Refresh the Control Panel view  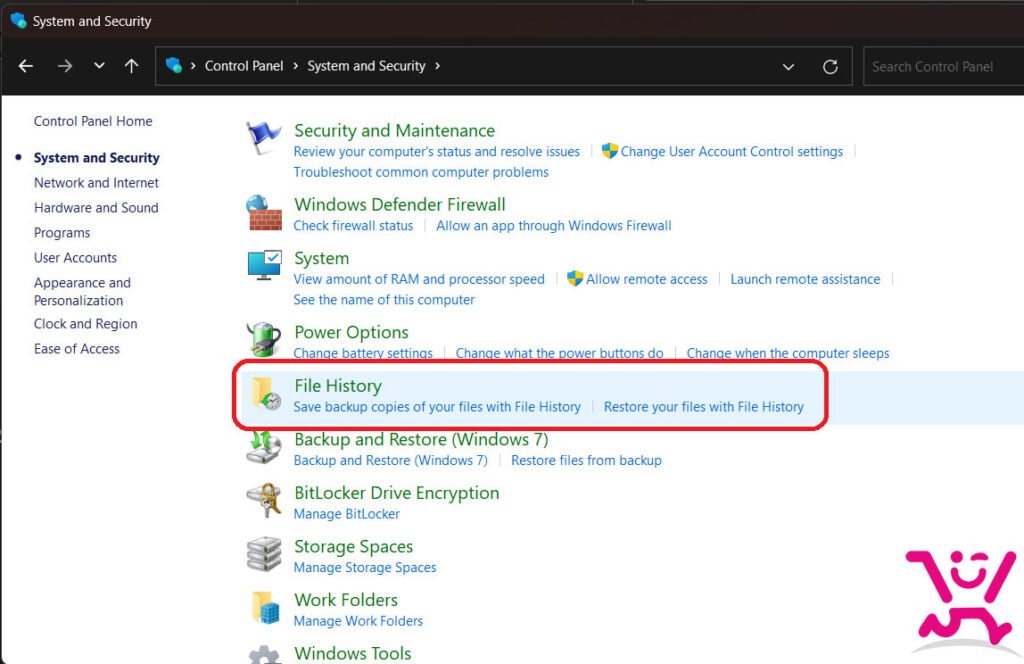[x=830, y=67]
